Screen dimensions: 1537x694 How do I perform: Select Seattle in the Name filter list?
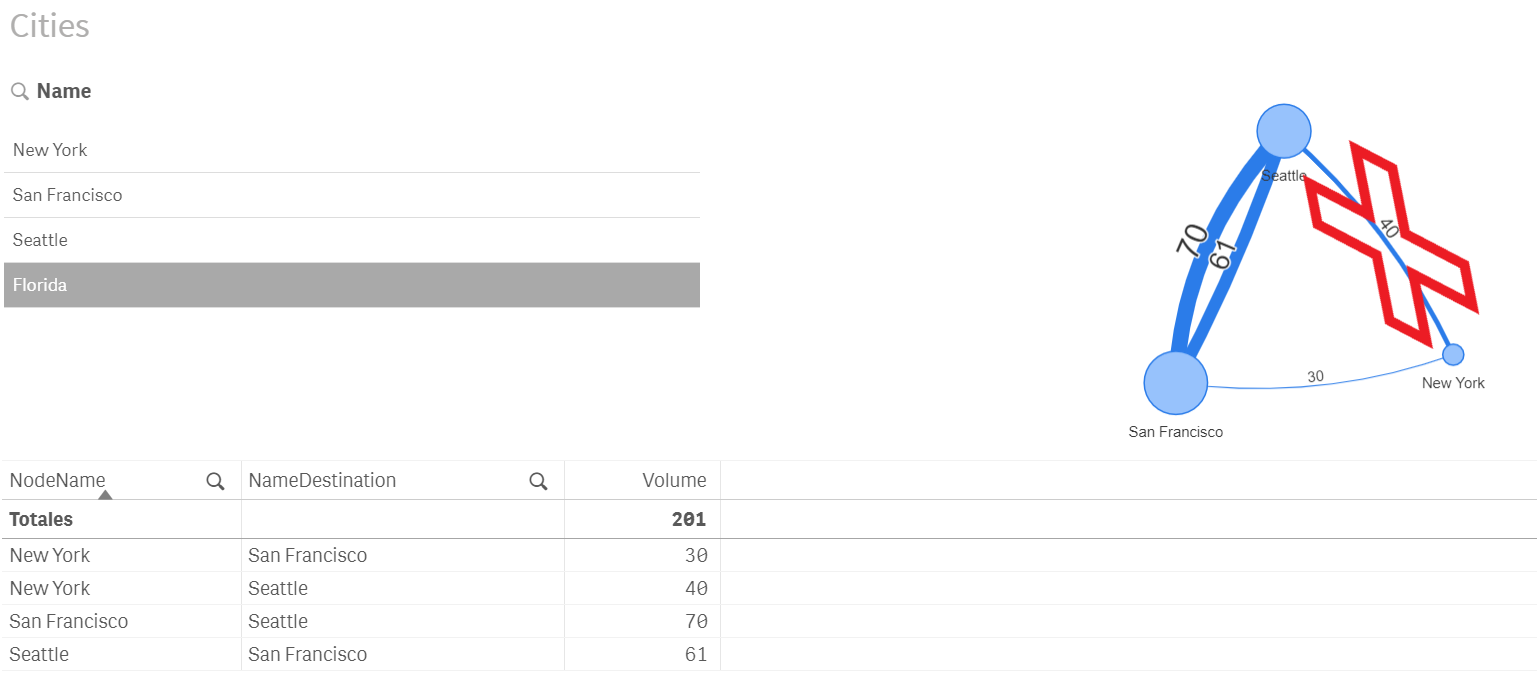352,240
